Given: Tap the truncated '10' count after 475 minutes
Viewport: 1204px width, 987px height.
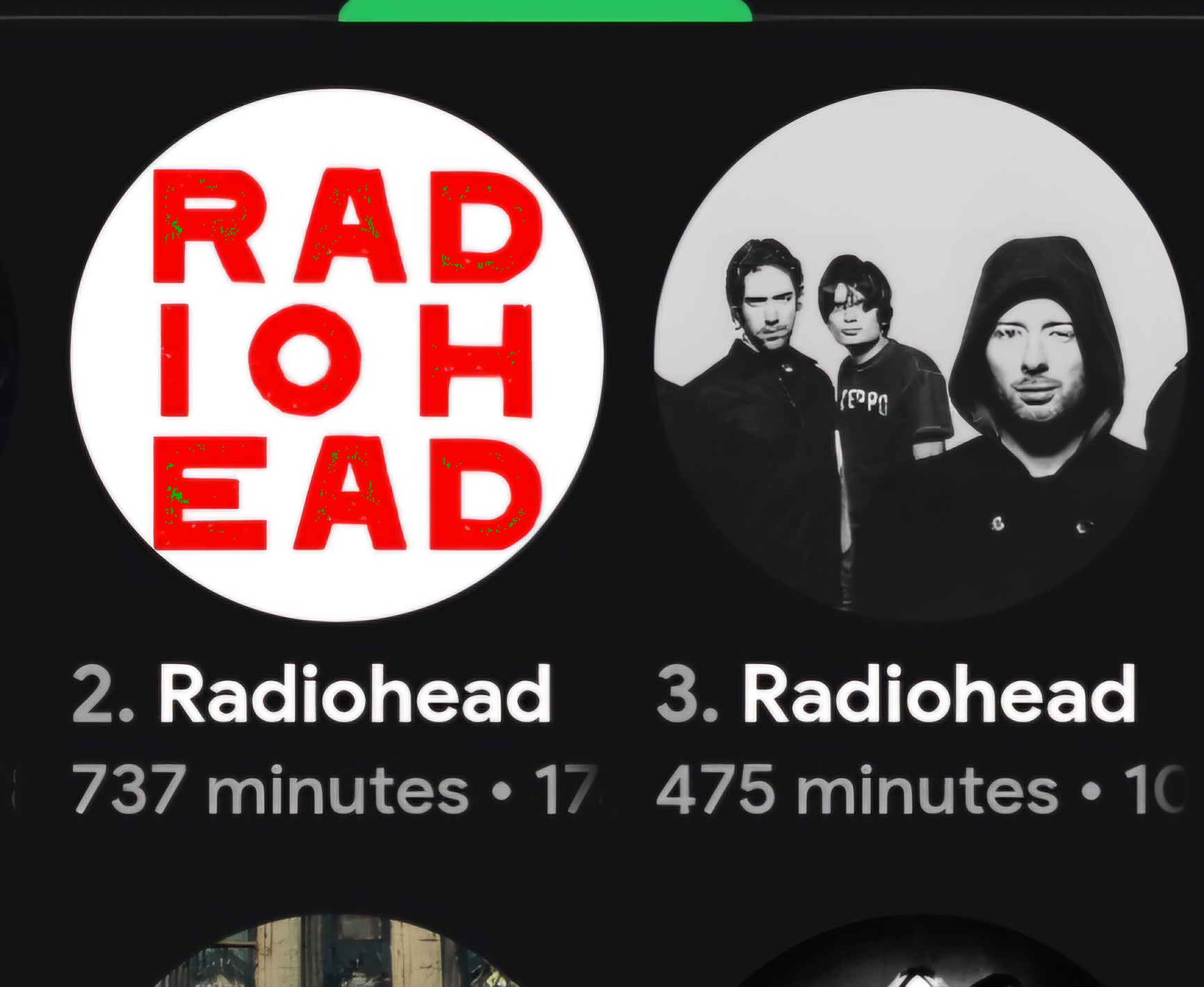Looking at the screenshot, I should pos(1159,789).
